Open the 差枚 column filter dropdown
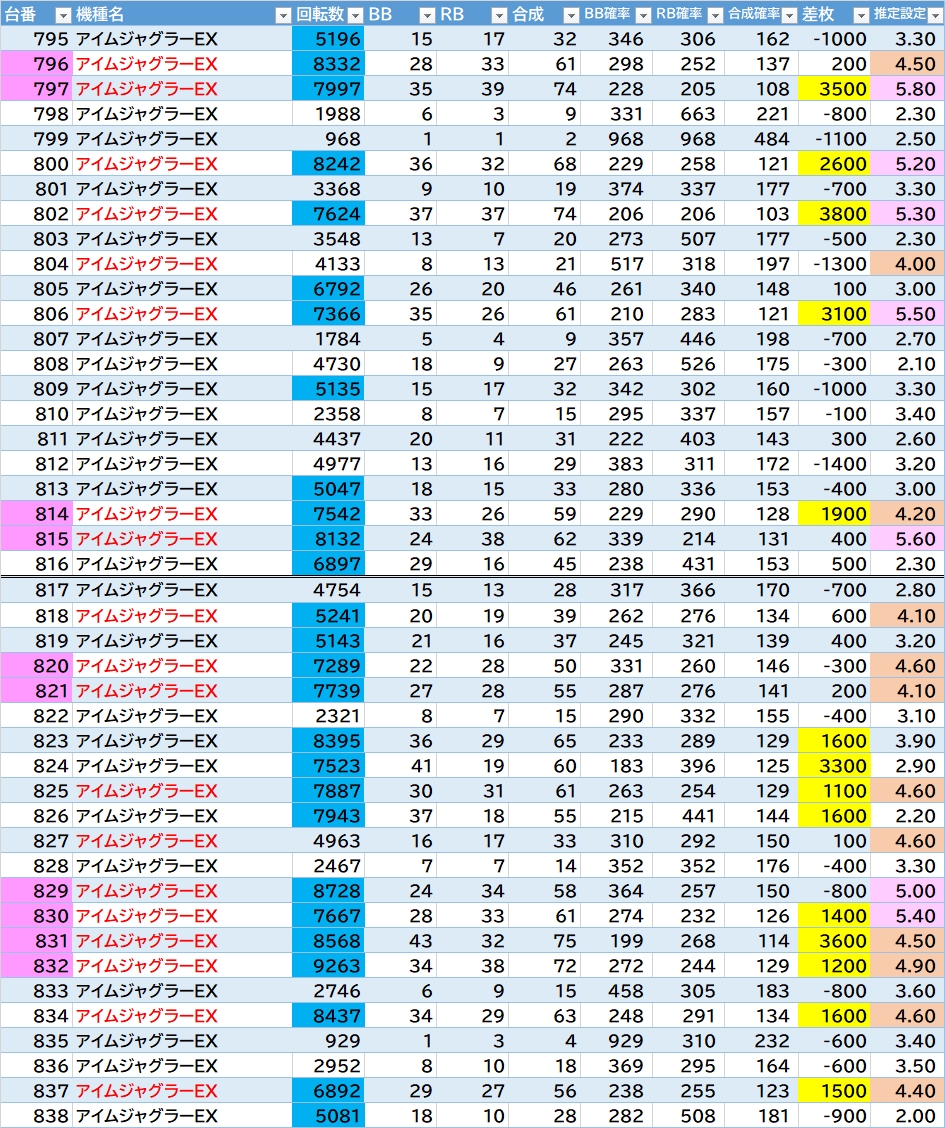Viewport: 945px width, 1128px height. pyautogui.click(x=861, y=15)
